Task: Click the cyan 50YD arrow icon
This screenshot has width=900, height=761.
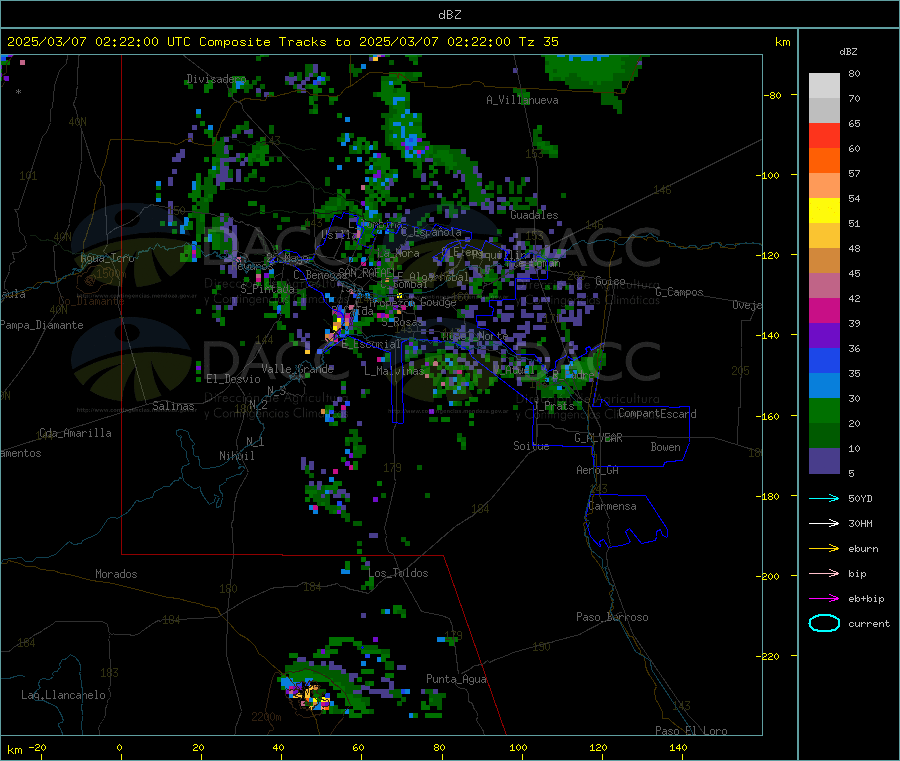Action: pos(824,498)
